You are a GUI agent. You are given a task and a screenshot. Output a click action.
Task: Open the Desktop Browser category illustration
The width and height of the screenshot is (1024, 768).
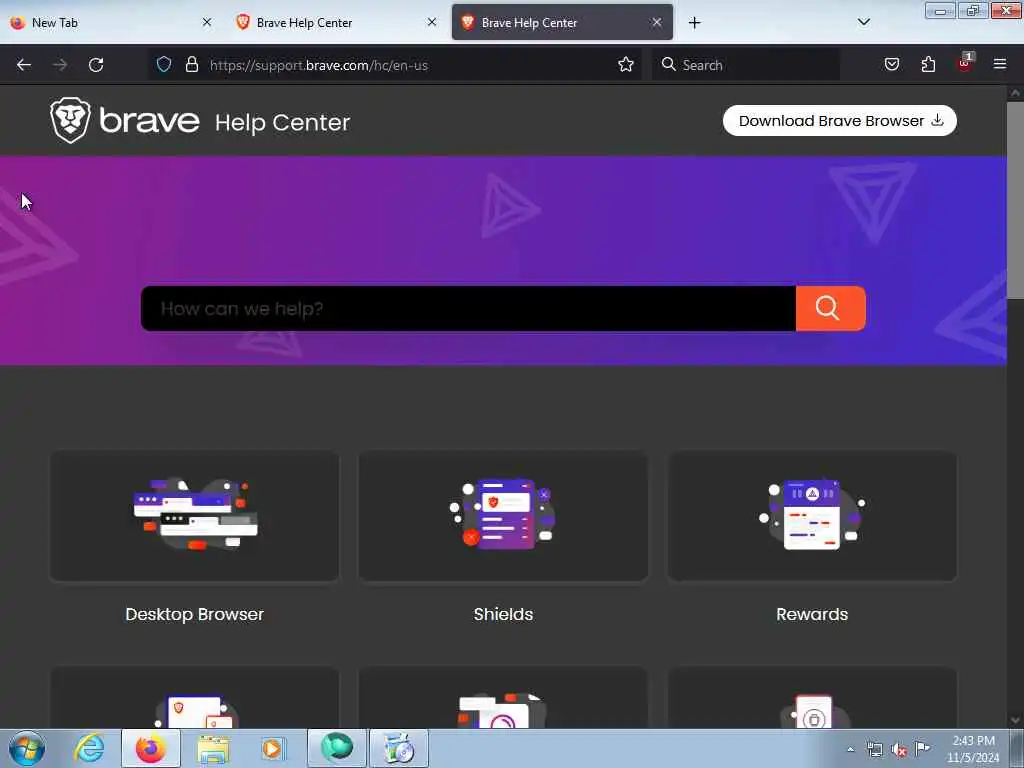click(x=195, y=515)
